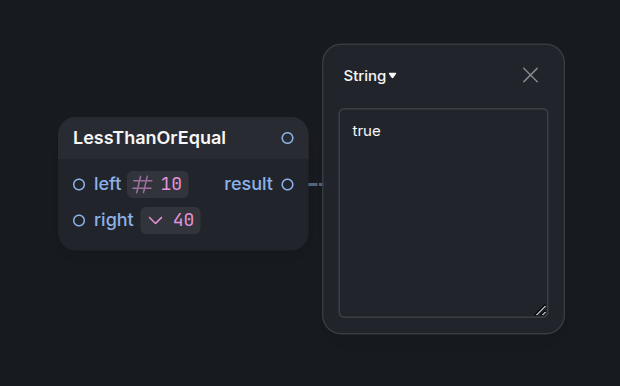The width and height of the screenshot is (620, 386).
Task: Select the left input port circle
Action: pyautogui.click(x=79, y=184)
